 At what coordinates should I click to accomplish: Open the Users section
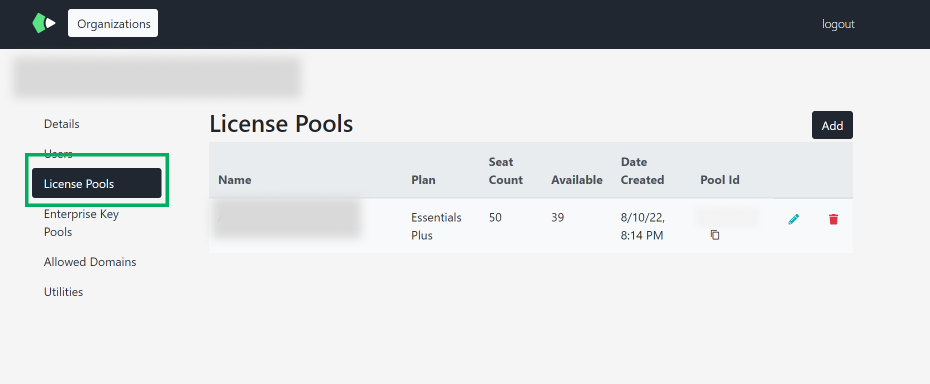pyautogui.click(x=58, y=154)
